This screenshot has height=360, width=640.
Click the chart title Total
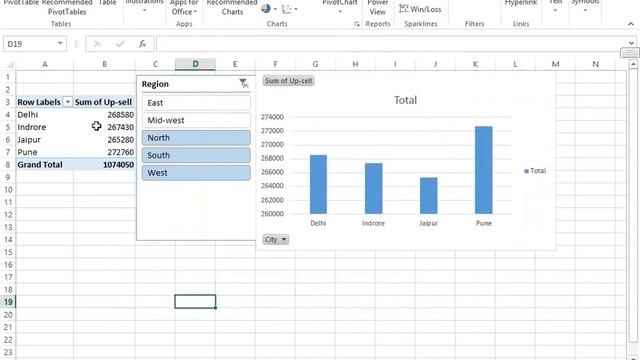[405, 100]
